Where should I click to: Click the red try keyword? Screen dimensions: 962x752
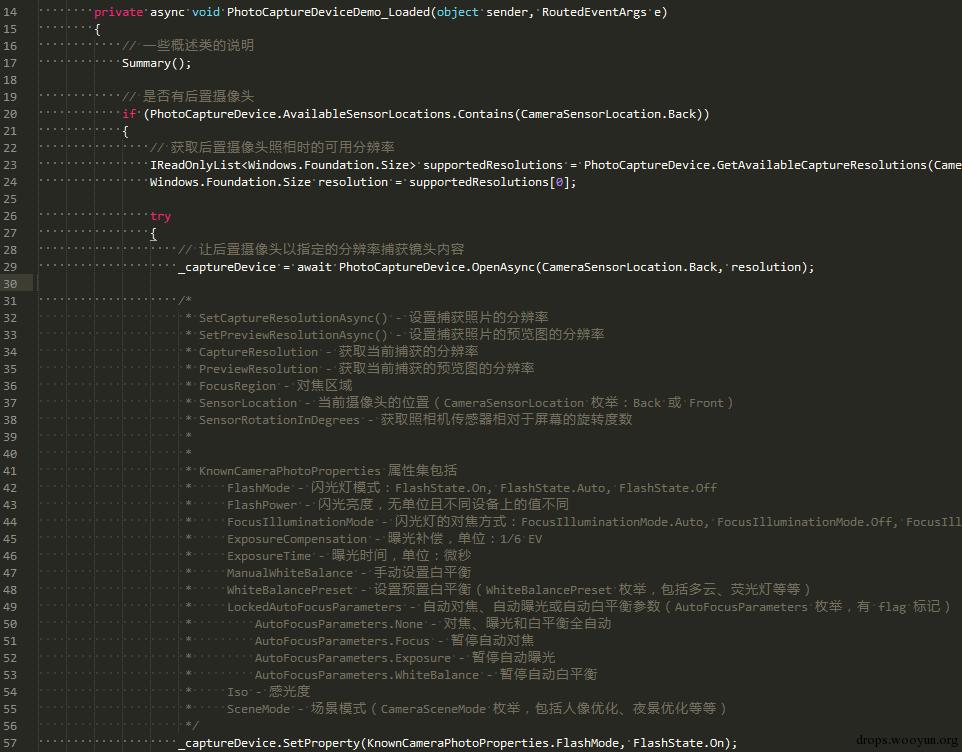[161, 217]
